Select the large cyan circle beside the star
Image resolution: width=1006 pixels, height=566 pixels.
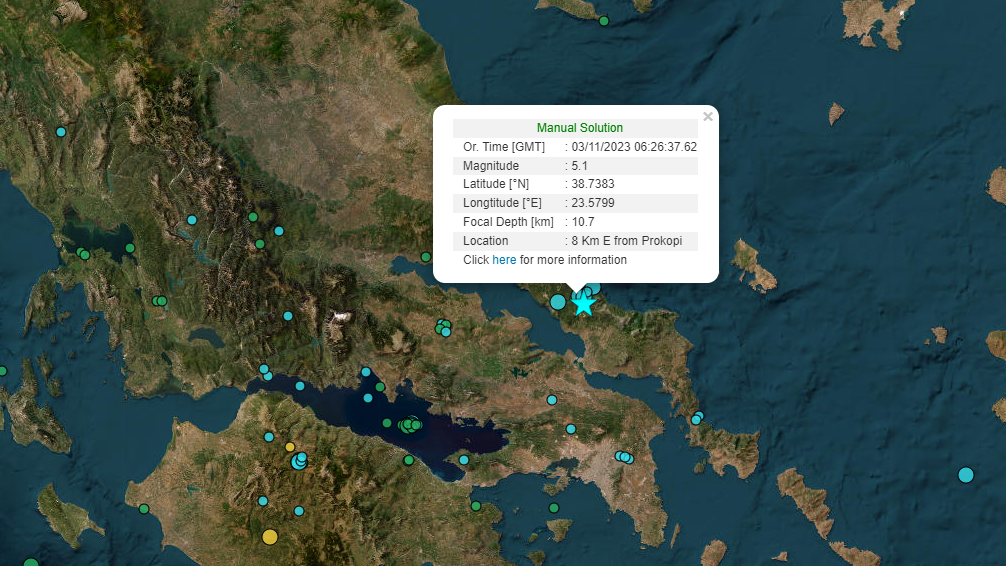click(x=558, y=301)
